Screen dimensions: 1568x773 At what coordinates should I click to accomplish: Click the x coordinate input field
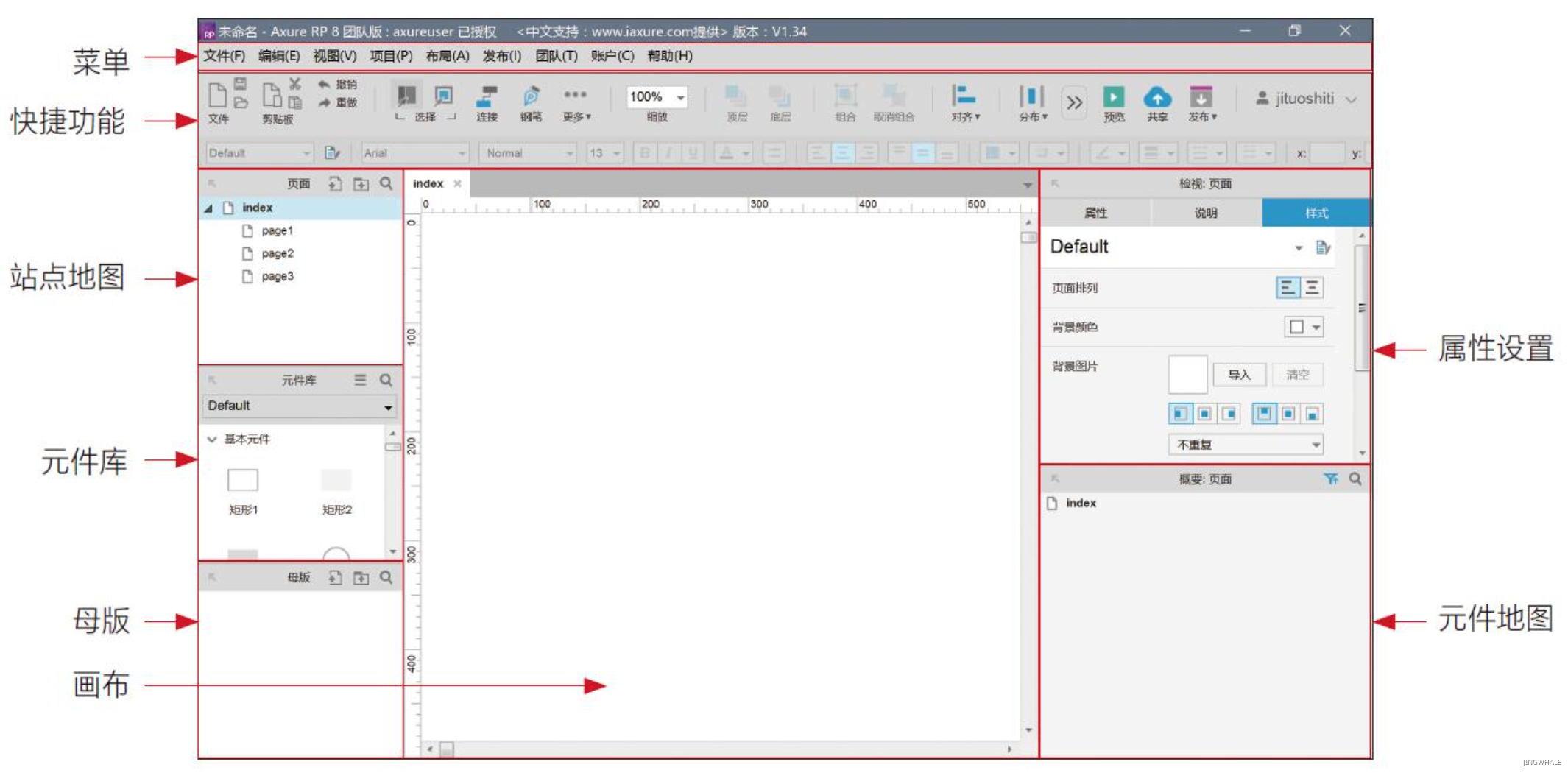[x=1327, y=153]
